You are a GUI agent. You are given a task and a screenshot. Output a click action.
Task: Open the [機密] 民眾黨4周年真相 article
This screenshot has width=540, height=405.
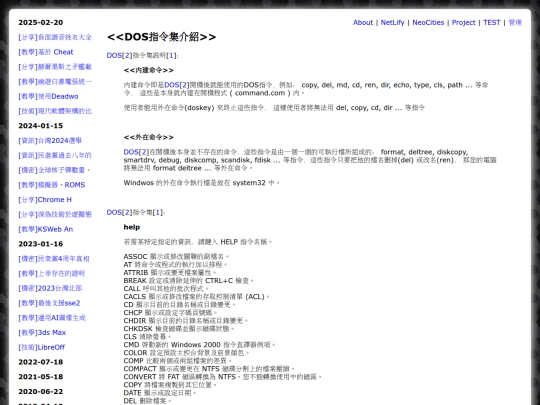[54, 259]
